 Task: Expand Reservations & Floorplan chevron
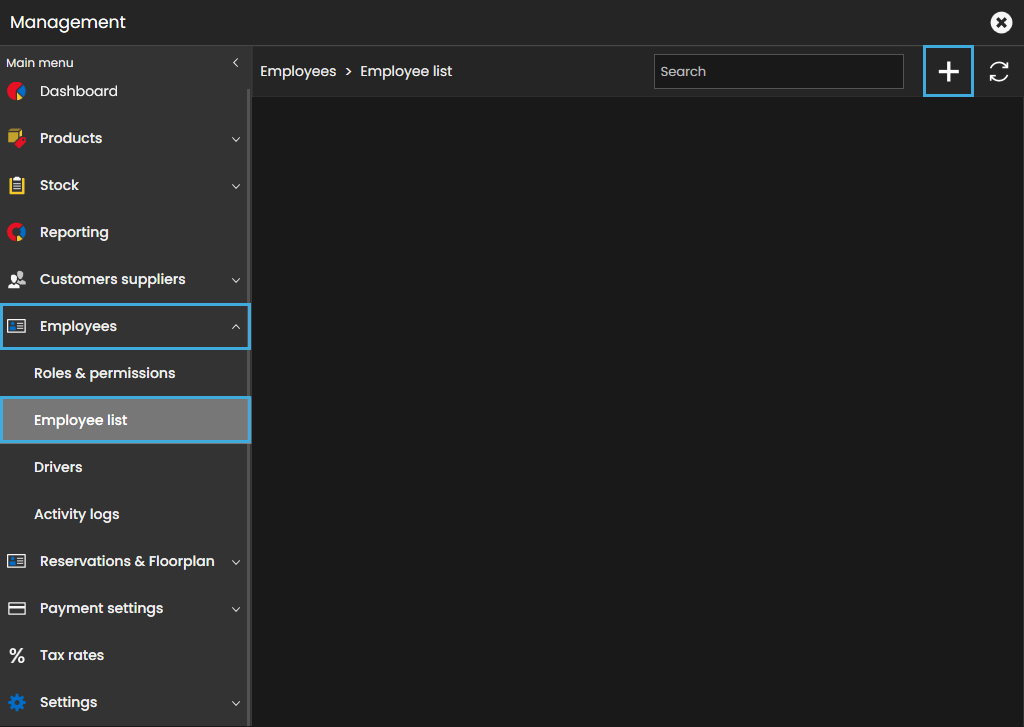click(x=236, y=562)
